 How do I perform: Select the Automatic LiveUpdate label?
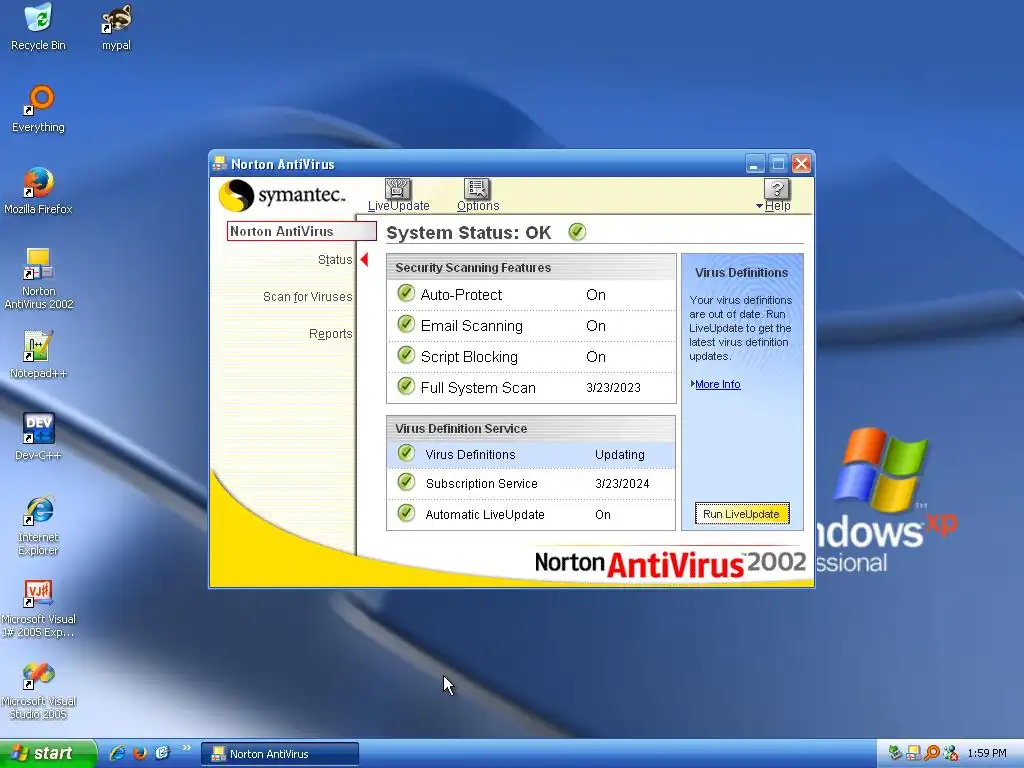pyautogui.click(x=485, y=515)
